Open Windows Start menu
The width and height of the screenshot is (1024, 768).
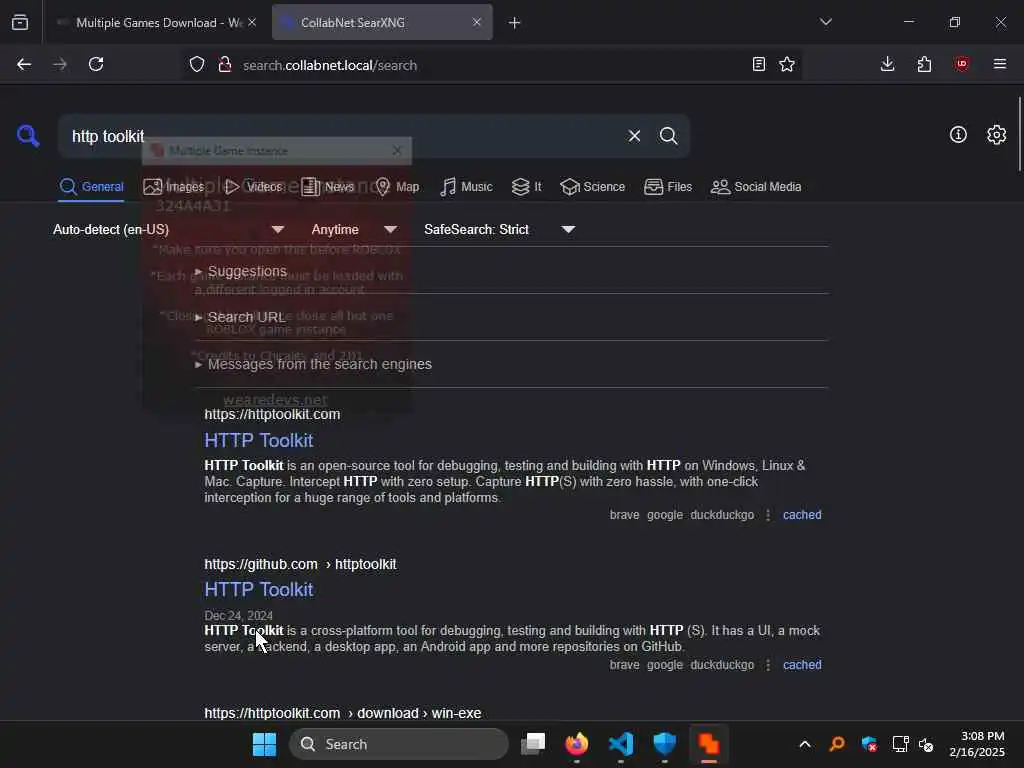click(264, 744)
